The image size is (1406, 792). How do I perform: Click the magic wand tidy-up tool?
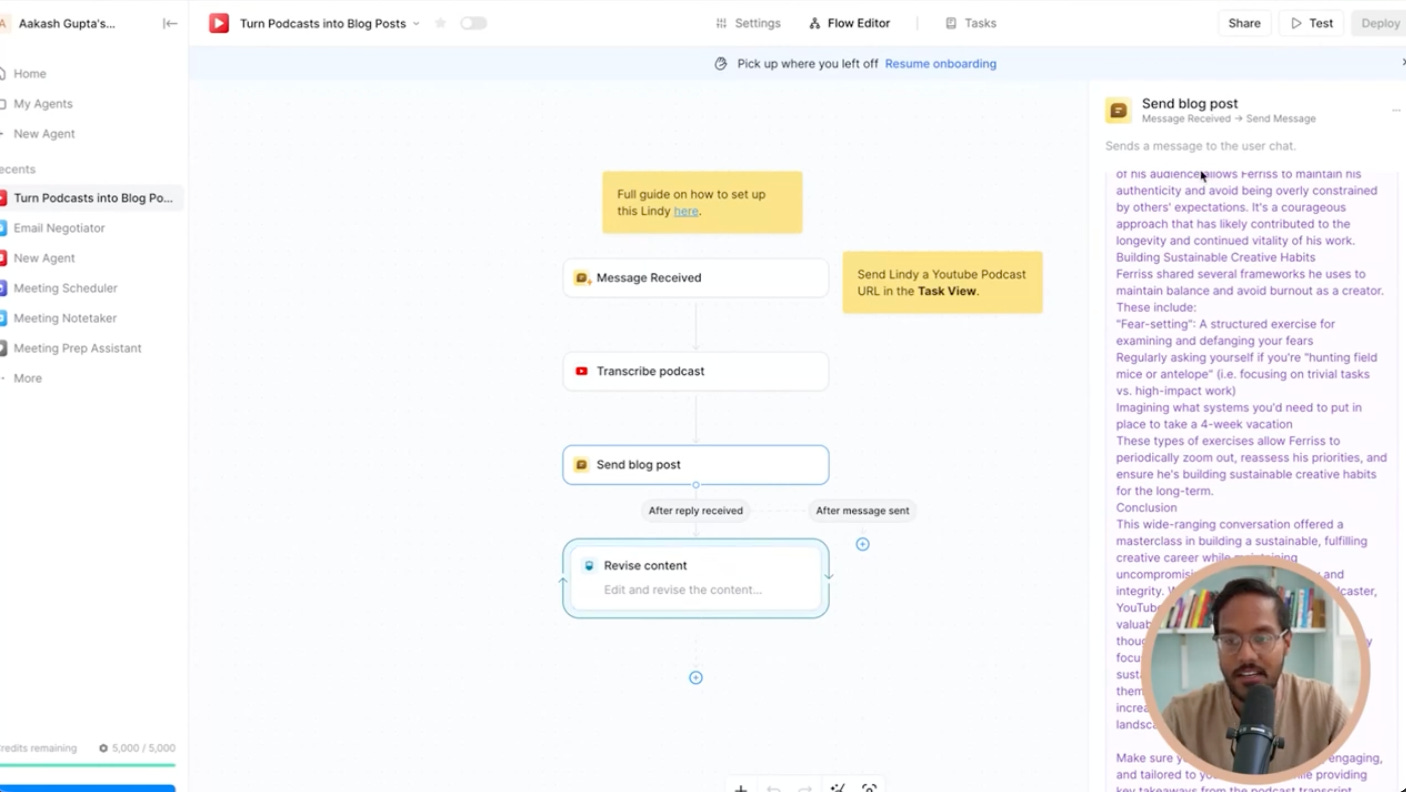click(x=838, y=788)
